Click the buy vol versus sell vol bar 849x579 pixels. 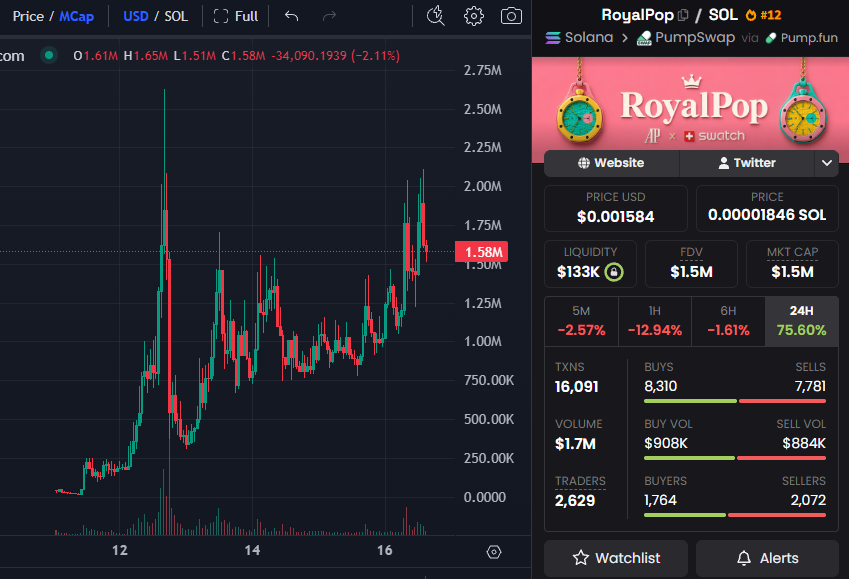click(x=735, y=458)
